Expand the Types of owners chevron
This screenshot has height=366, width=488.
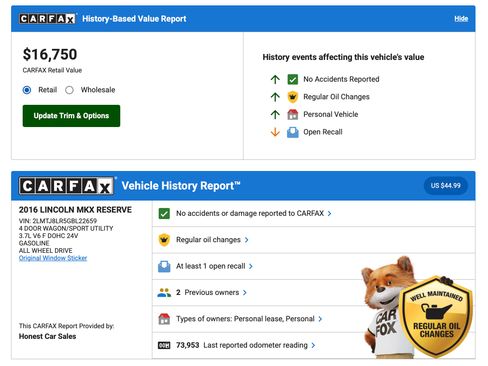[320, 319]
